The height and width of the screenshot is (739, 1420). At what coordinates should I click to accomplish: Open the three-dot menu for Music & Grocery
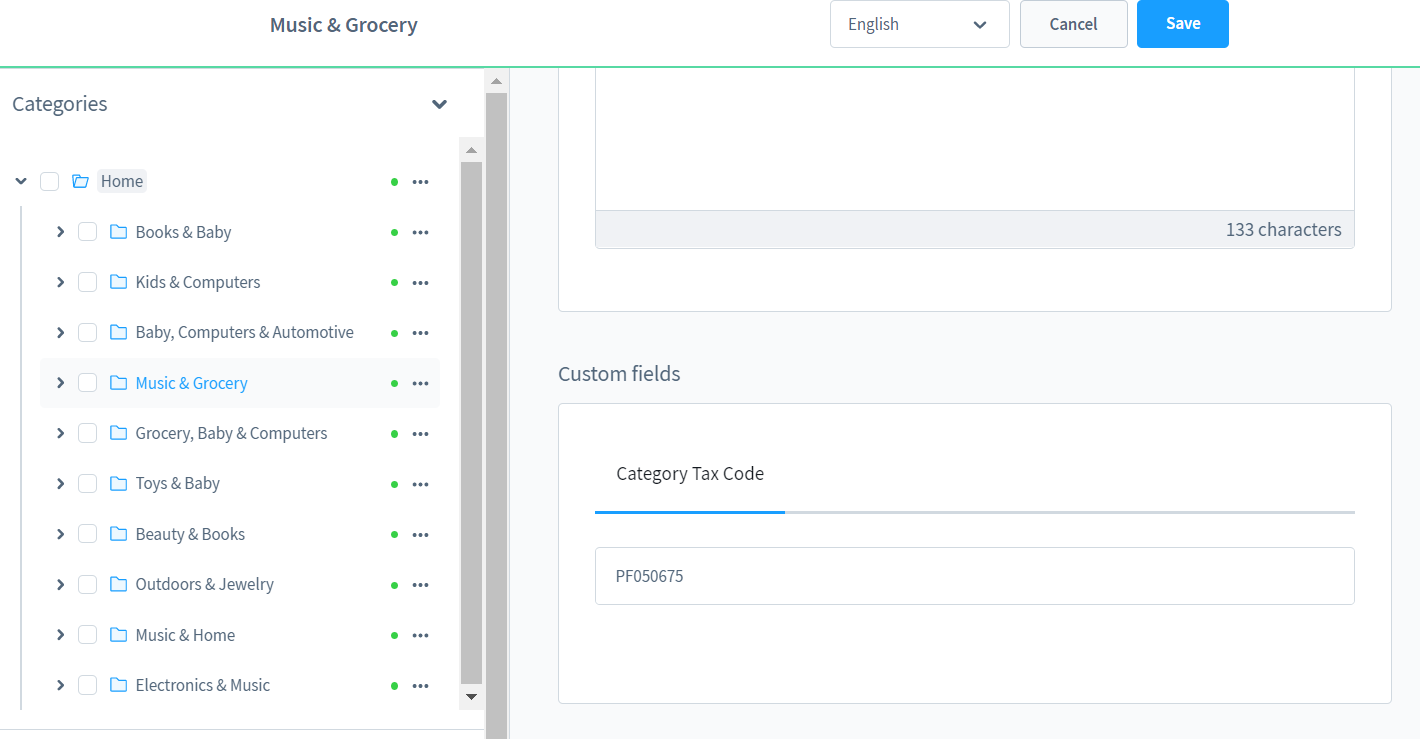coord(420,384)
